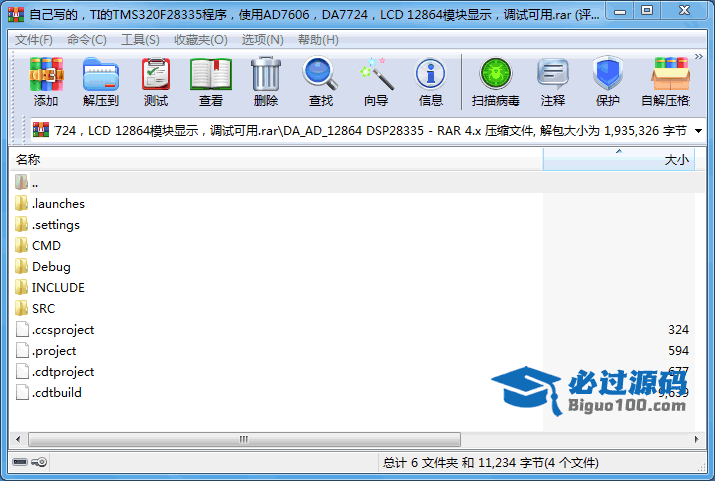Click the file icon beside .cdtproject
Image resolution: width=715 pixels, height=481 pixels.
22,371
